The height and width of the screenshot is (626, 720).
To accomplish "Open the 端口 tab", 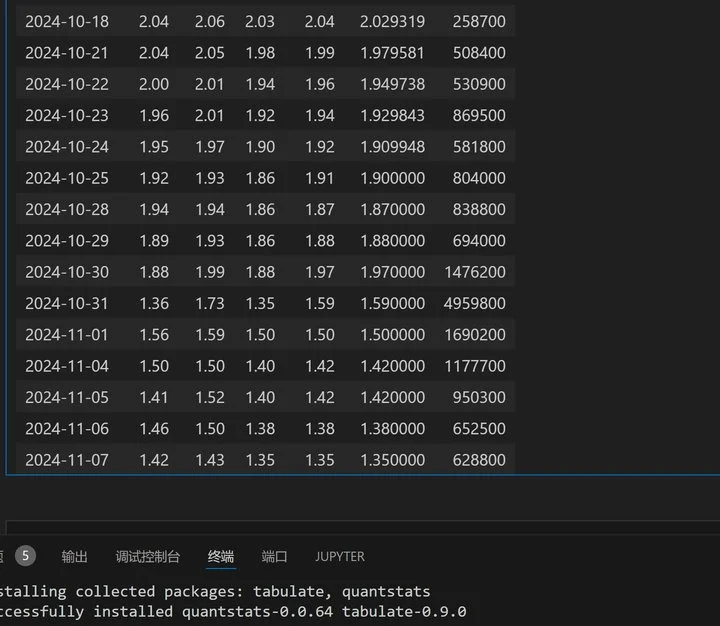I will tap(274, 557).
